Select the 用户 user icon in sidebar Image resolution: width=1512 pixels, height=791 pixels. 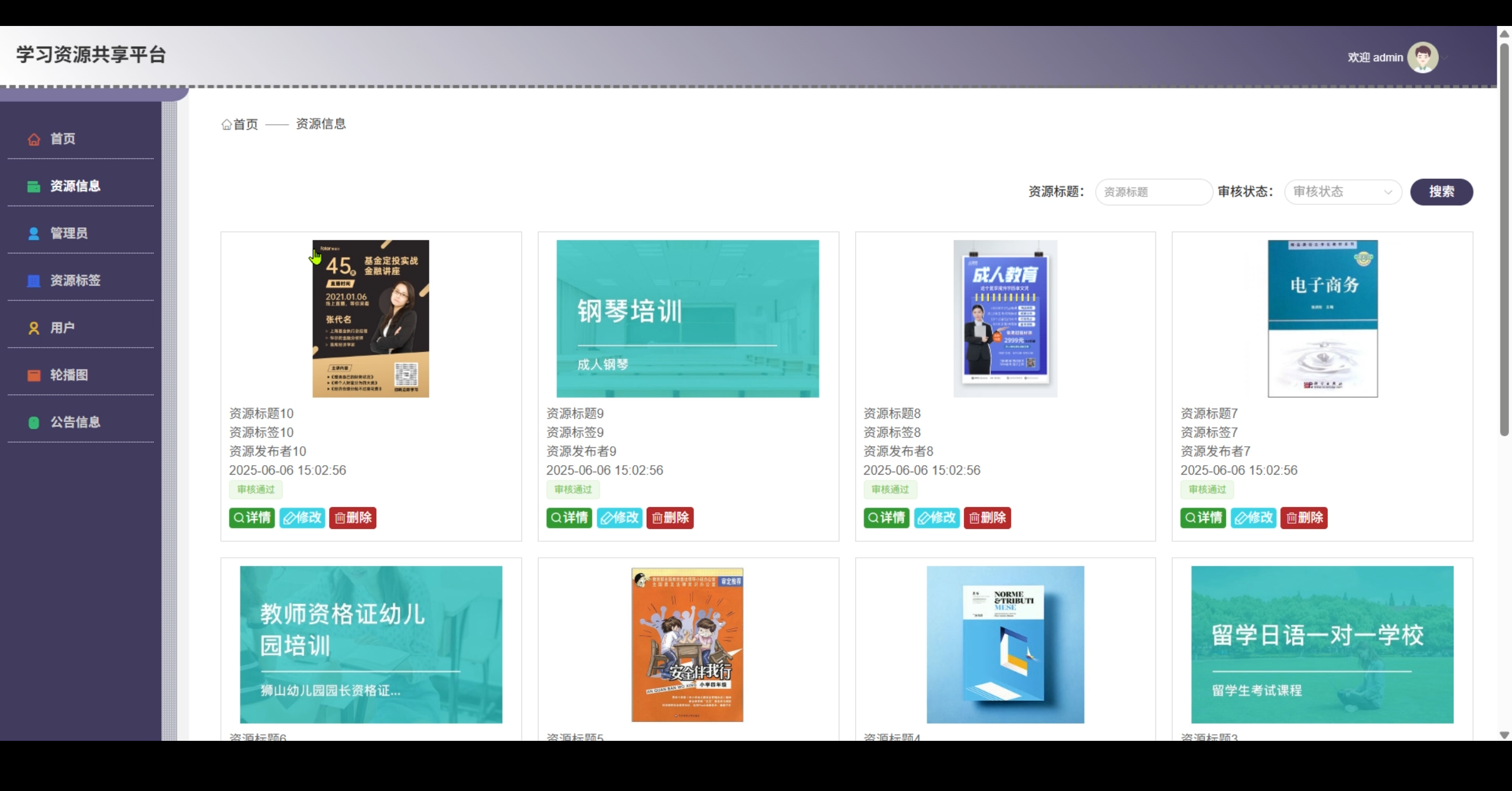pyautogui.click(x=34, y=328)
